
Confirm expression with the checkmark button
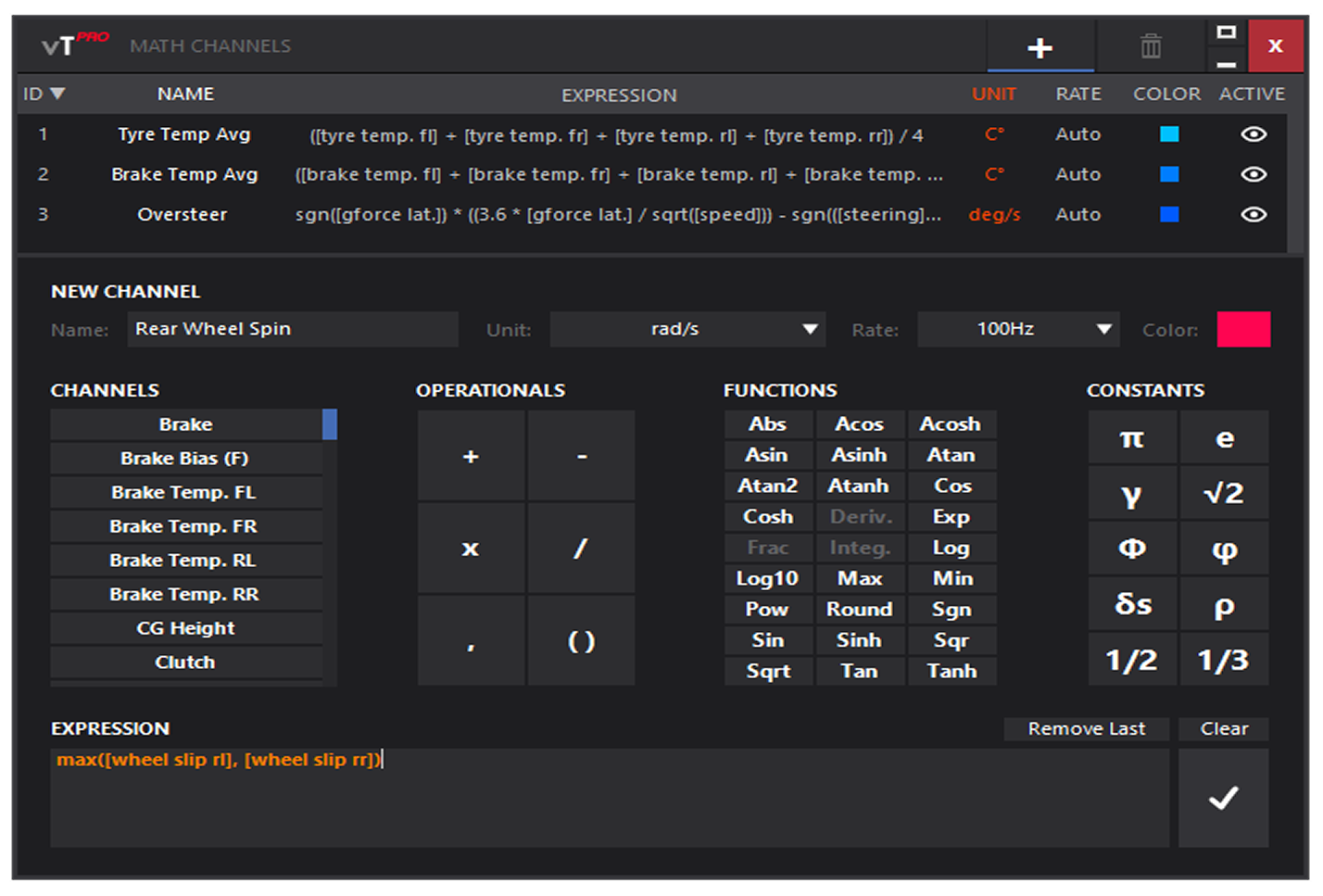coord(1223,798)
